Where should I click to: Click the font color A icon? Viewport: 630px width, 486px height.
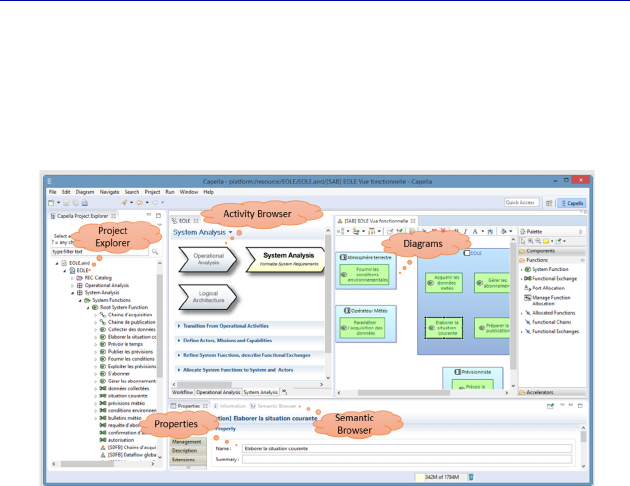[x=475, y=231]
